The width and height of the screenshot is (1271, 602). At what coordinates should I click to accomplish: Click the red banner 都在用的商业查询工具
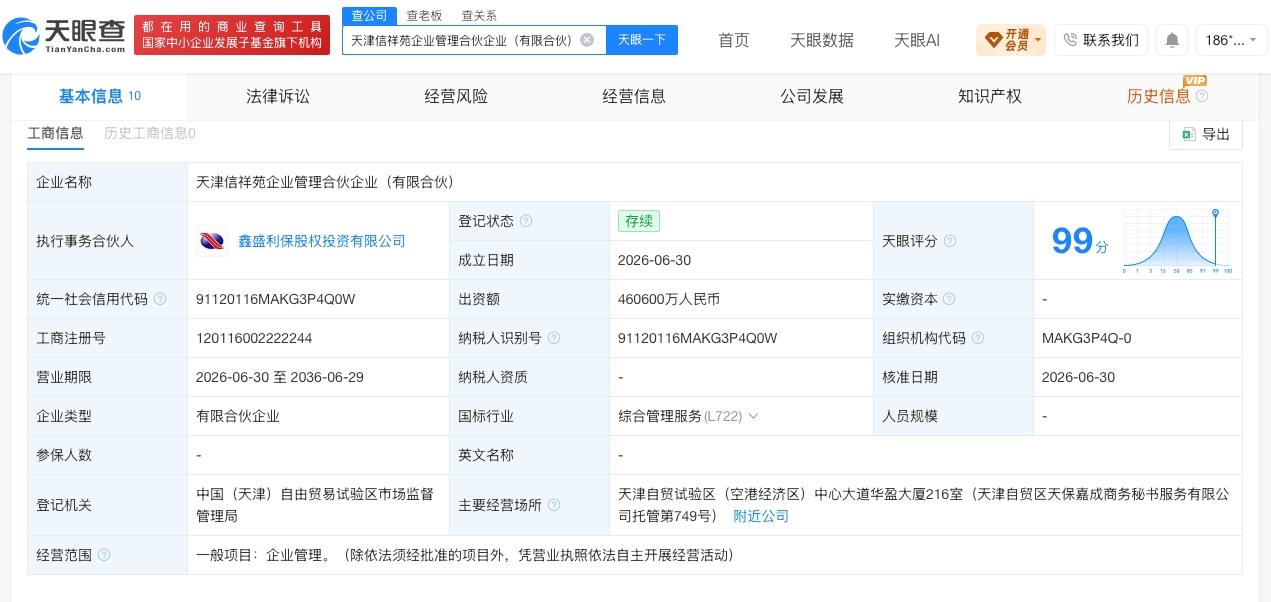(x=232, y=35)
